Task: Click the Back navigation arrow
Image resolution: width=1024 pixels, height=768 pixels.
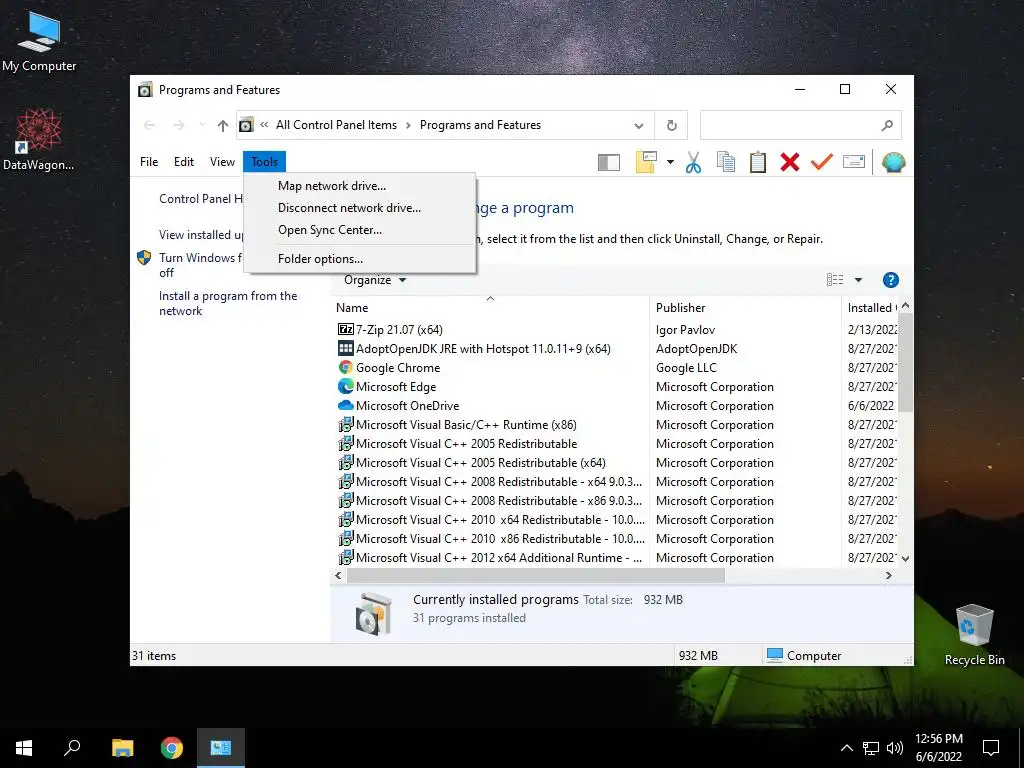Action: (150, 125)
